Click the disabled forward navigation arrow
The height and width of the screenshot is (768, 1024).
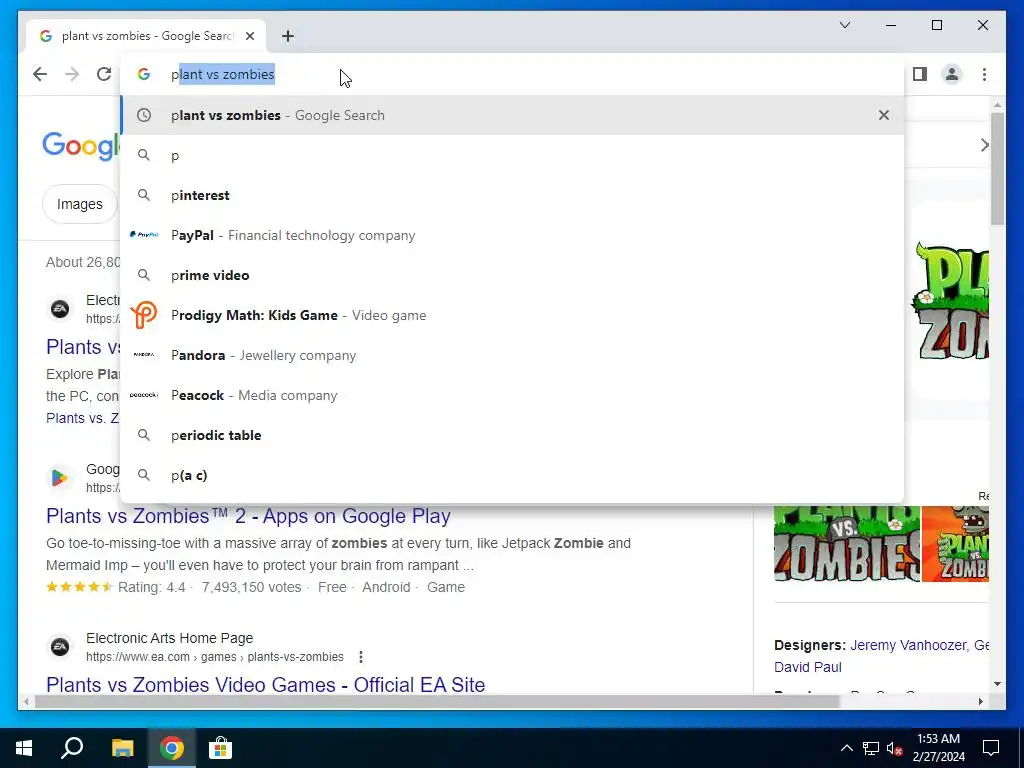click(x=72, y=74)
